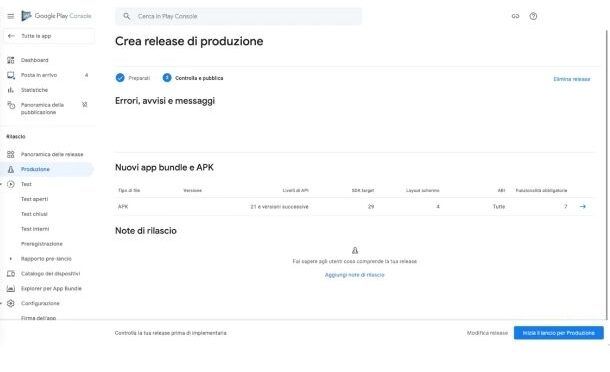Open Test chiusi
Screen dimensions: 610x372
34,214
